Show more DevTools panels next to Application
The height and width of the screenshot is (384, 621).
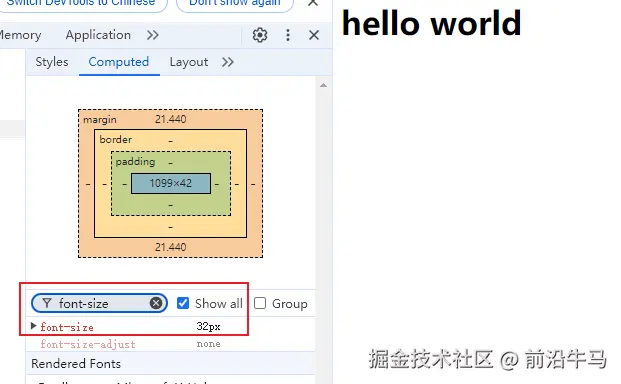pyautogui.click(x=152, y=35)
